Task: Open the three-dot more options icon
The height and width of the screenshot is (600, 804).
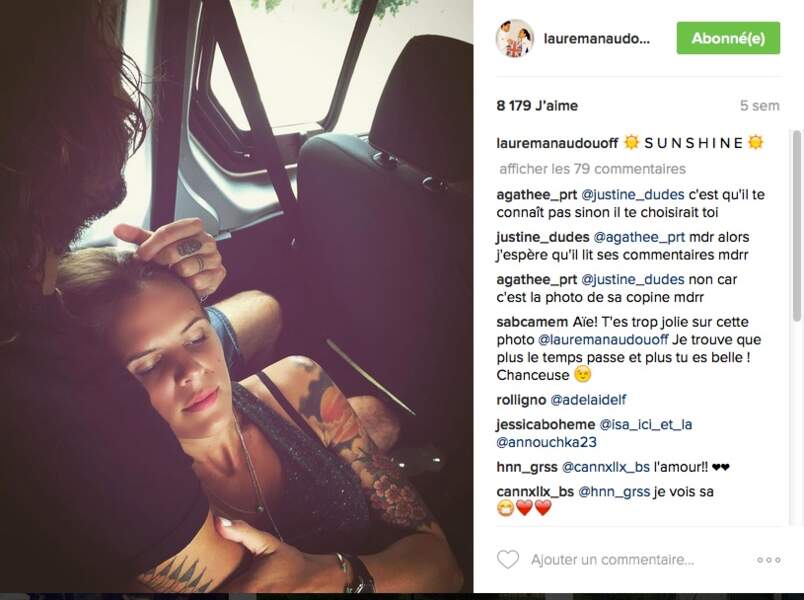Action: [769, 560]
